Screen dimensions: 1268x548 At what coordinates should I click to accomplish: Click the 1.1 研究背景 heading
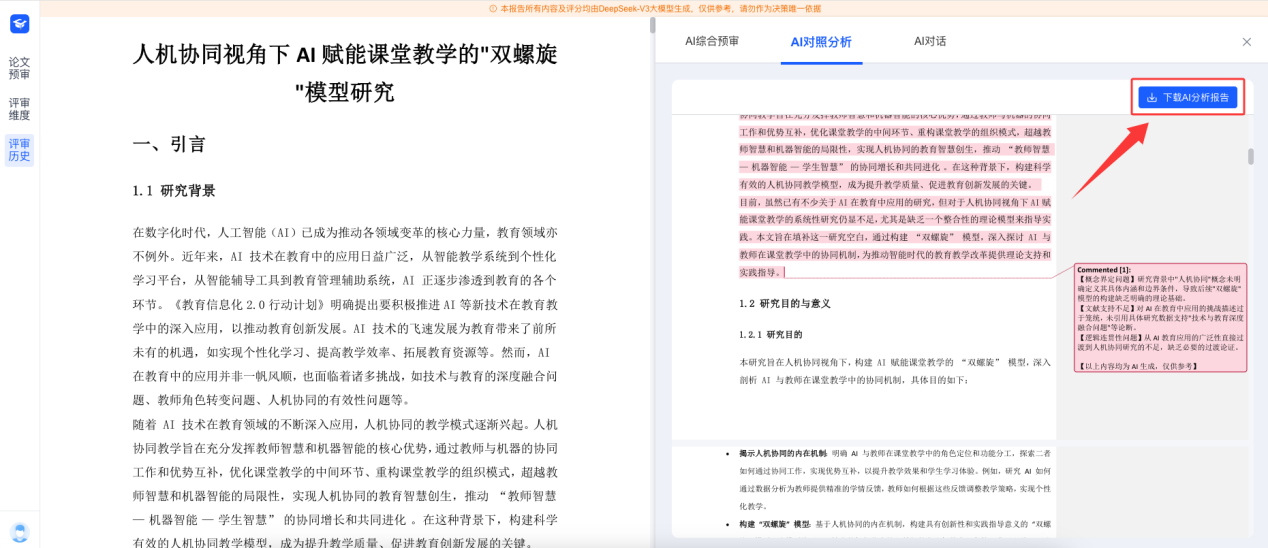click(x=174, y=191)
